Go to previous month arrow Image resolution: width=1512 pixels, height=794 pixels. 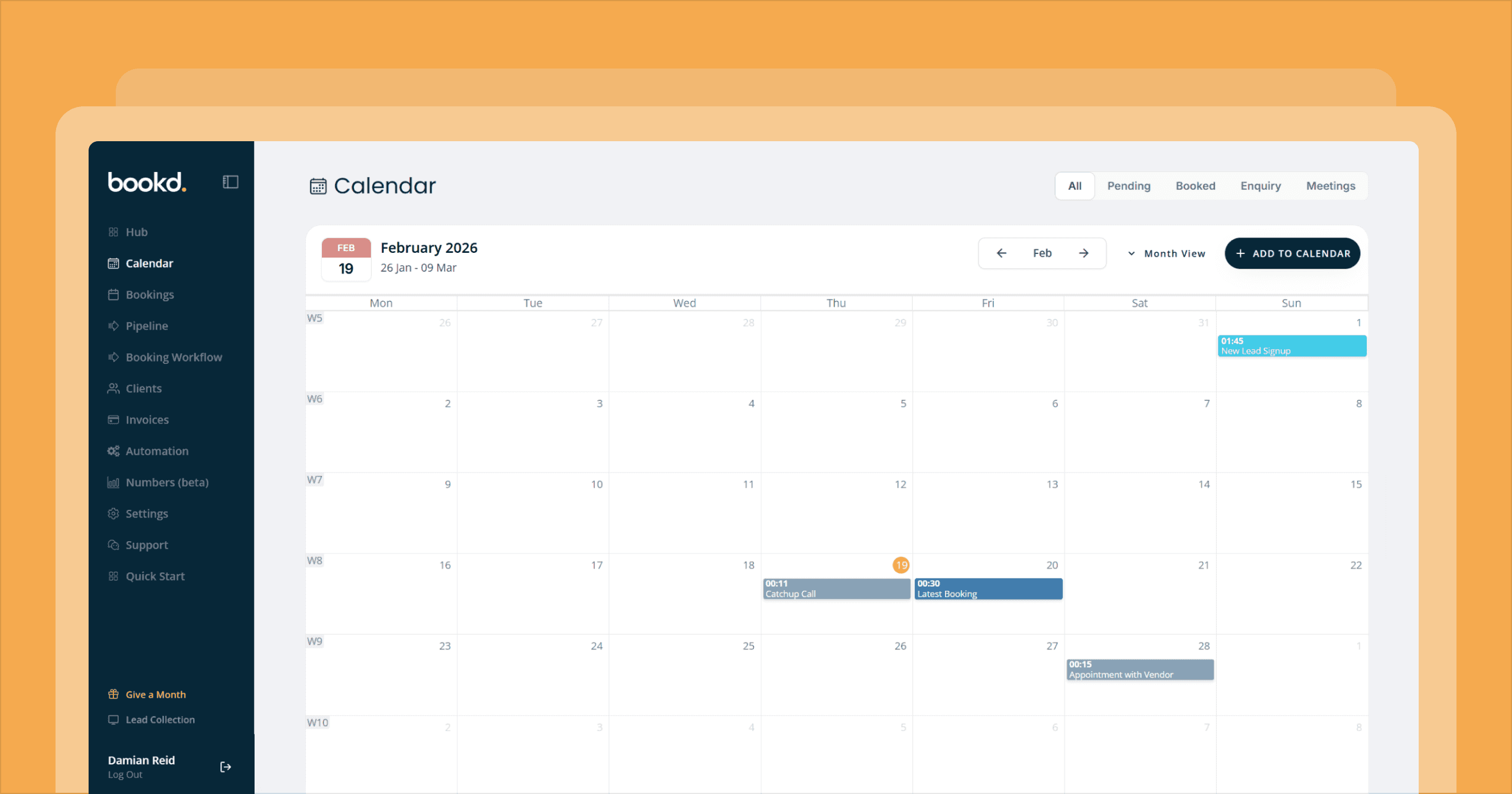[1002, 253]
